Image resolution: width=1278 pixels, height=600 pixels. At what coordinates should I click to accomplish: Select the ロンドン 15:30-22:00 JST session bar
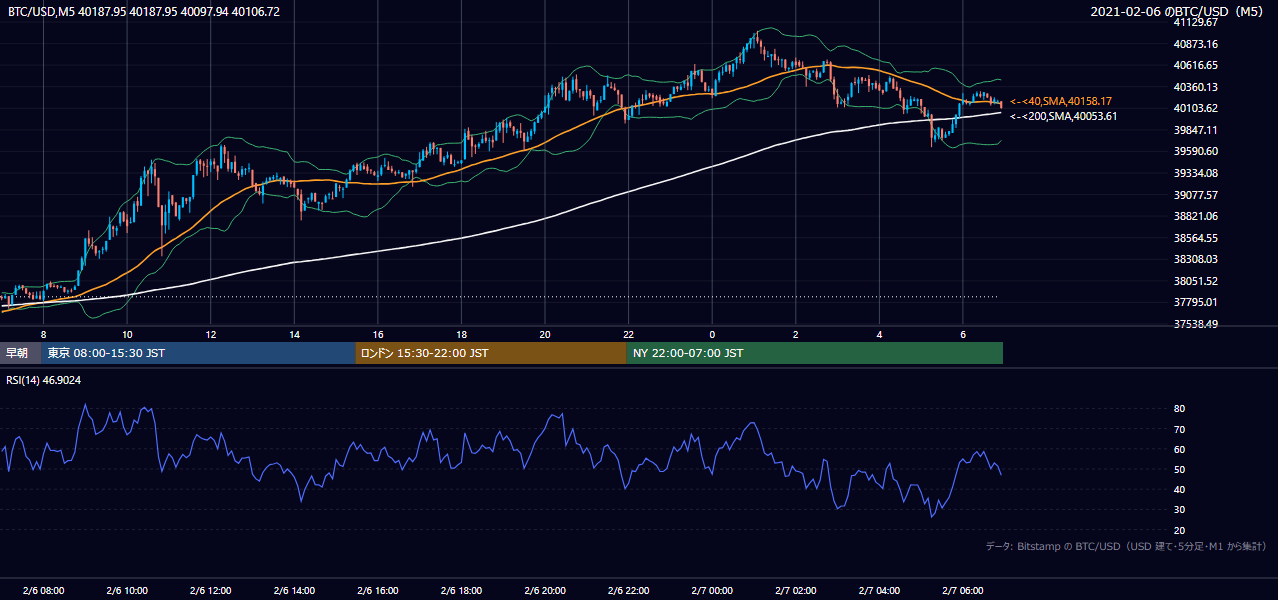(491, 353)
